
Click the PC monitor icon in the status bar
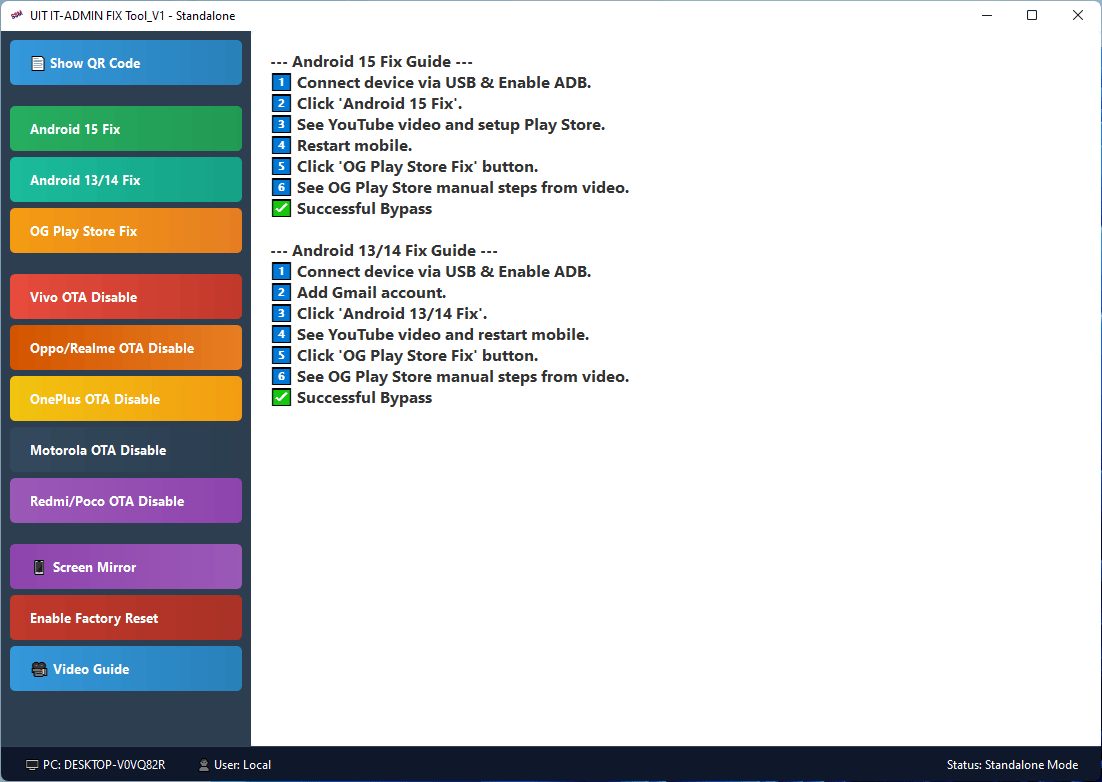click(32, 764)
